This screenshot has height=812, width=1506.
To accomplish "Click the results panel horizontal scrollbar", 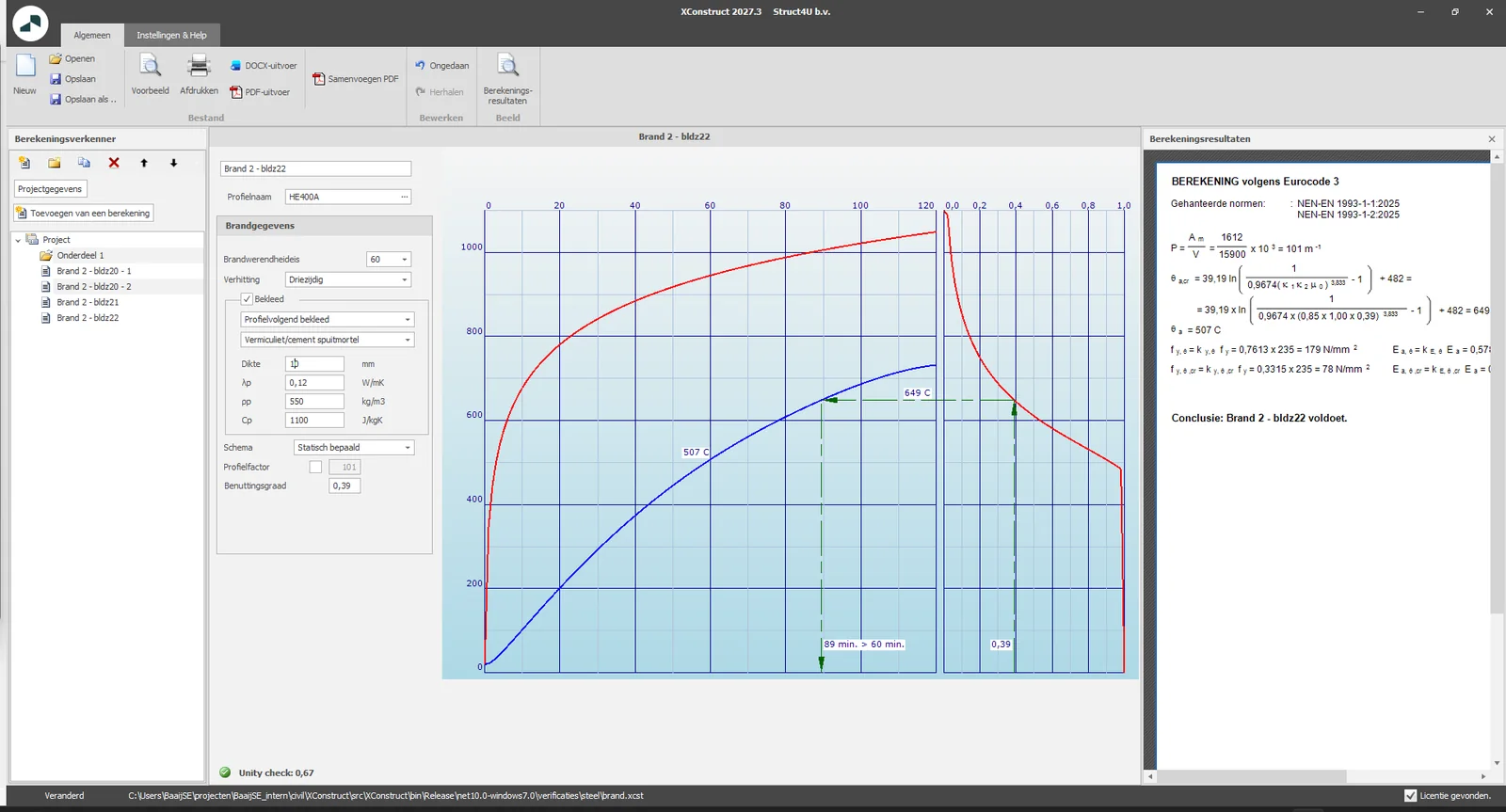I will pos(1251,776).
